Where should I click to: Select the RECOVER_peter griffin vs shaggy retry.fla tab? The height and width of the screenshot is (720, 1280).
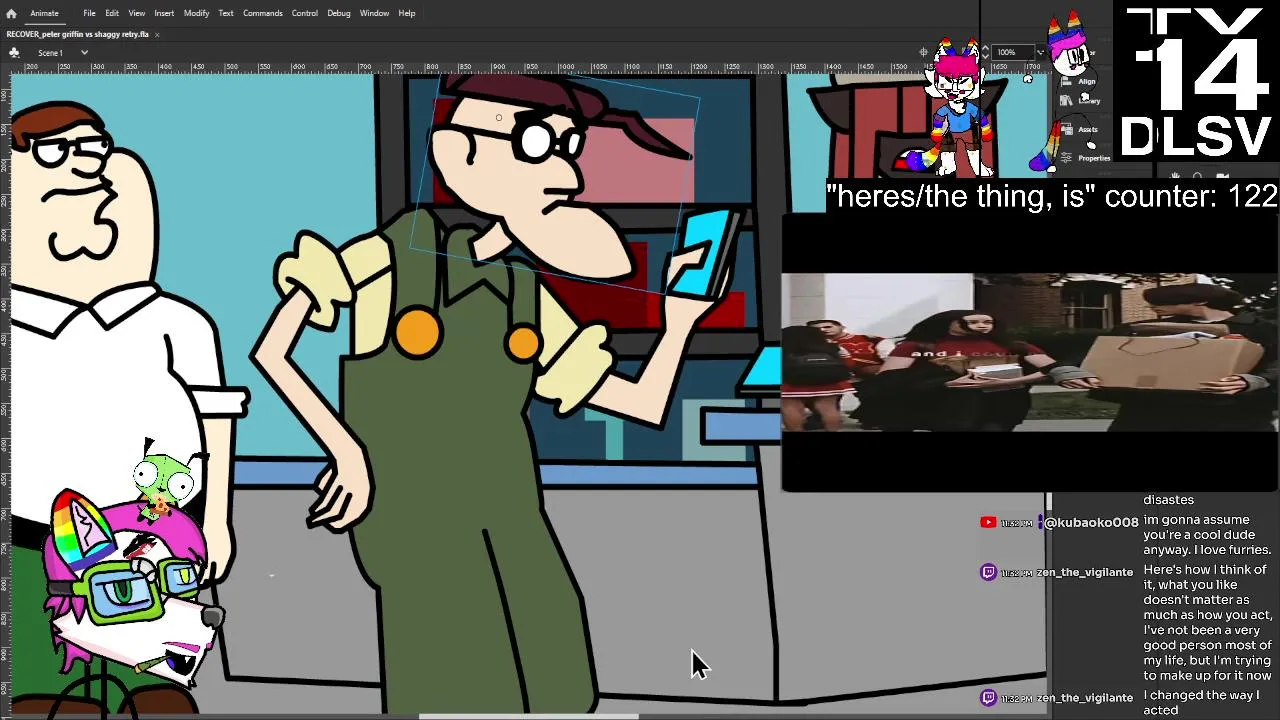(78, 34)
